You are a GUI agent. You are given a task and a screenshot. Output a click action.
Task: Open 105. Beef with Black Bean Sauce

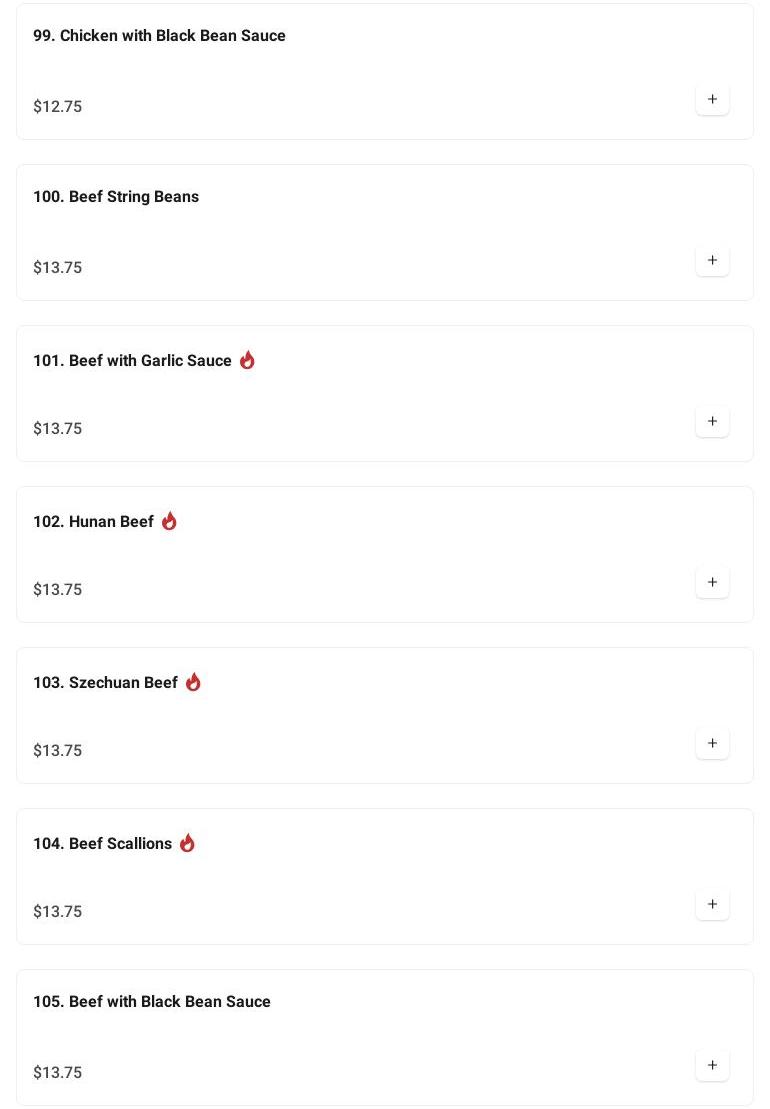point(152,1002)
